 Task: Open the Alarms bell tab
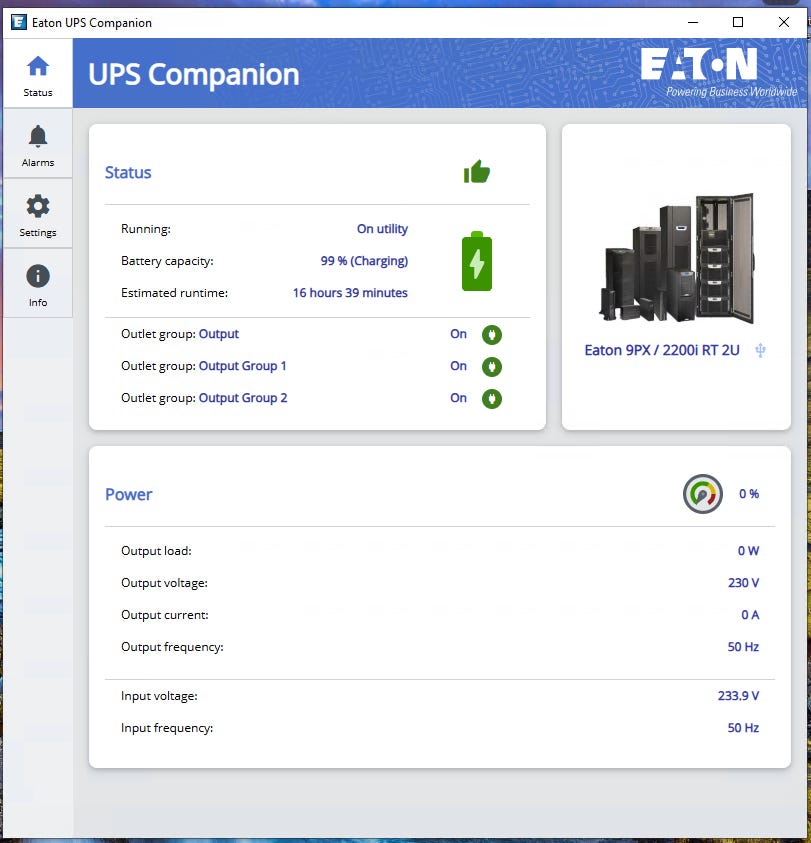(x=38, y=144)
